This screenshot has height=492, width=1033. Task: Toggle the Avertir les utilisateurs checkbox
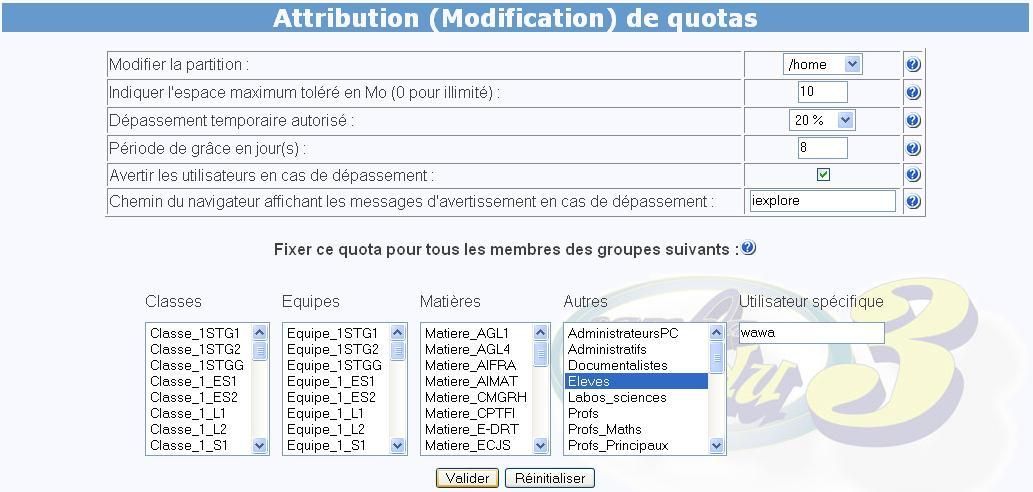pos(823,175)
